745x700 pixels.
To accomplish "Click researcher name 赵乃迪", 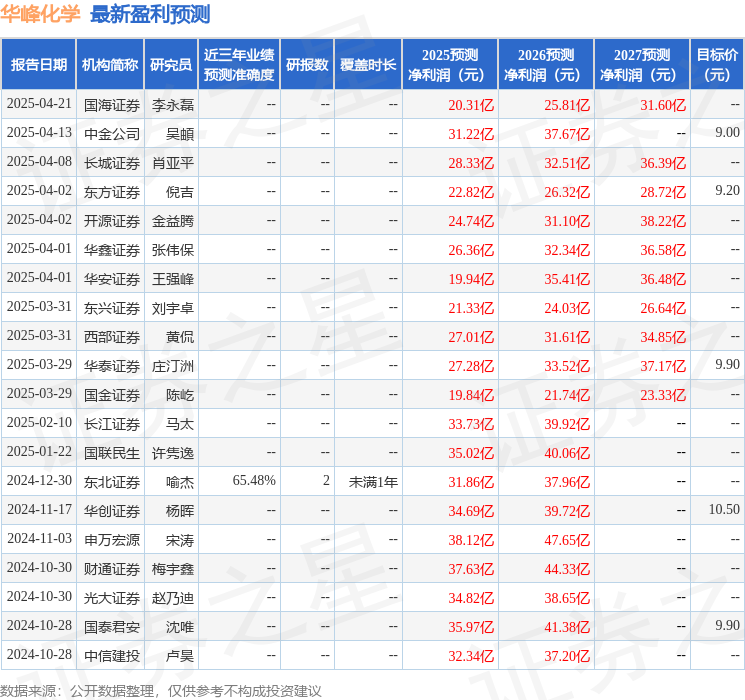I will pyautogui.click(x=173, y=598).
